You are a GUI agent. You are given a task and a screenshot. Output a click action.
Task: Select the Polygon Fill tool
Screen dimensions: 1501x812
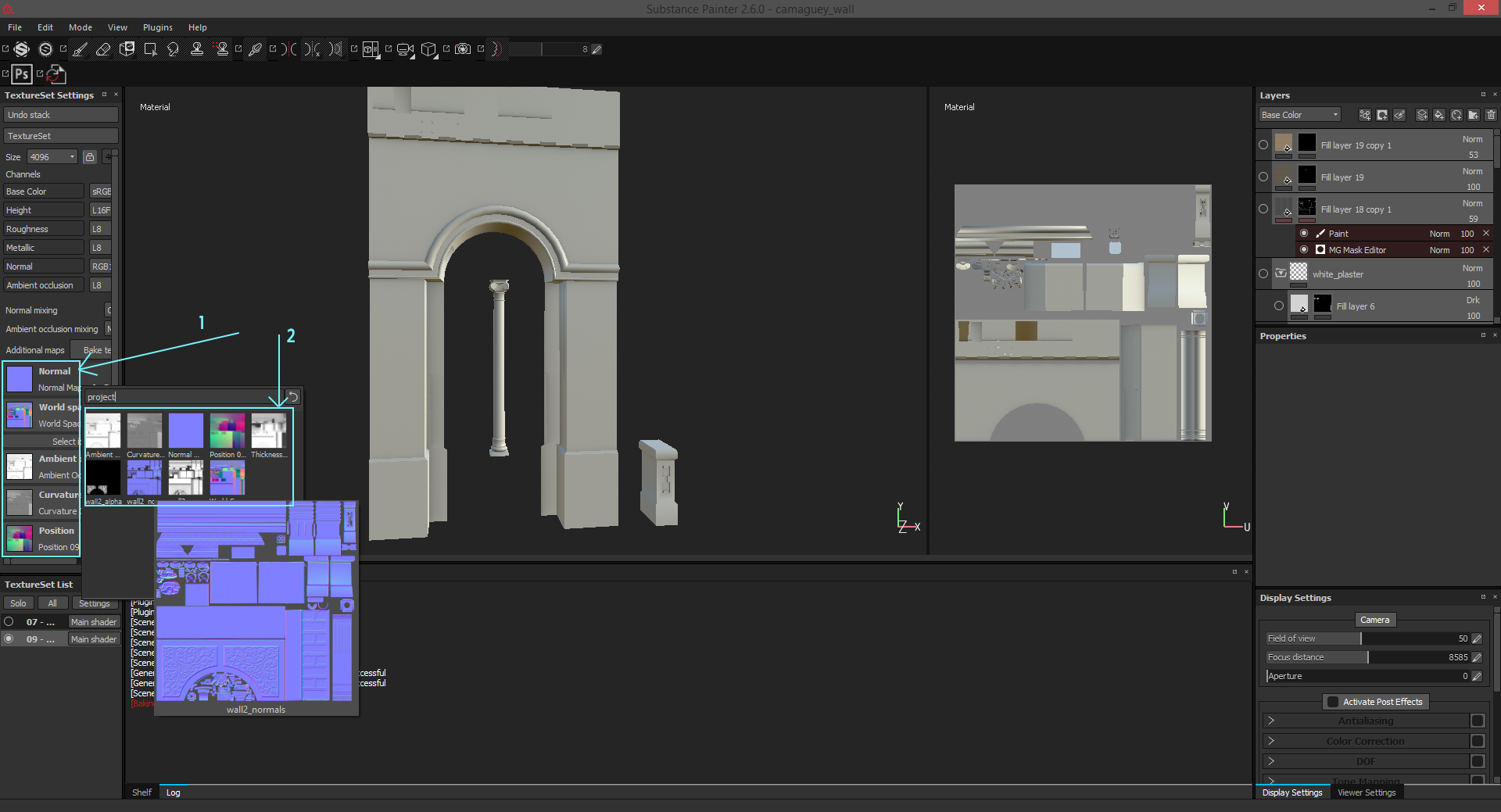click(x=150, y=49)
